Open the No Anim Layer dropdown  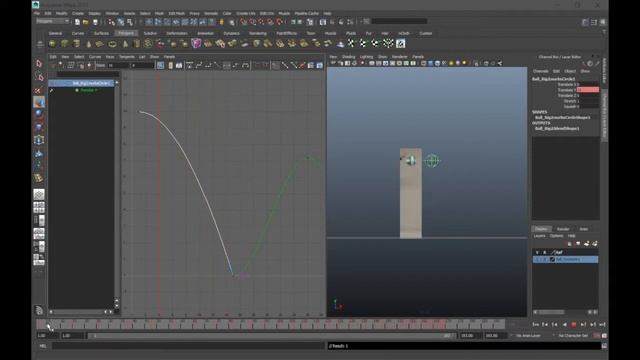528,336
